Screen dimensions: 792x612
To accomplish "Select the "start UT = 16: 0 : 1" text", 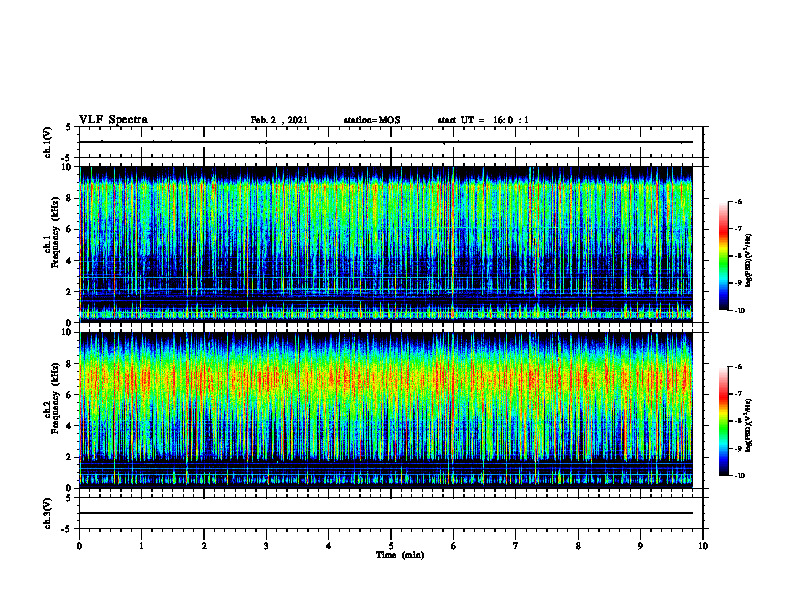I will point(483,120).
